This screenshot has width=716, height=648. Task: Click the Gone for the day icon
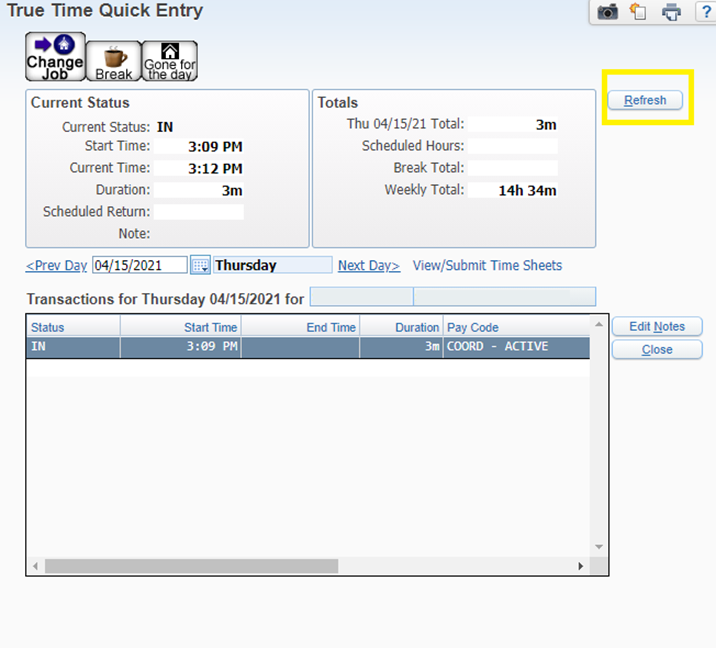click(x=170, y=61)
